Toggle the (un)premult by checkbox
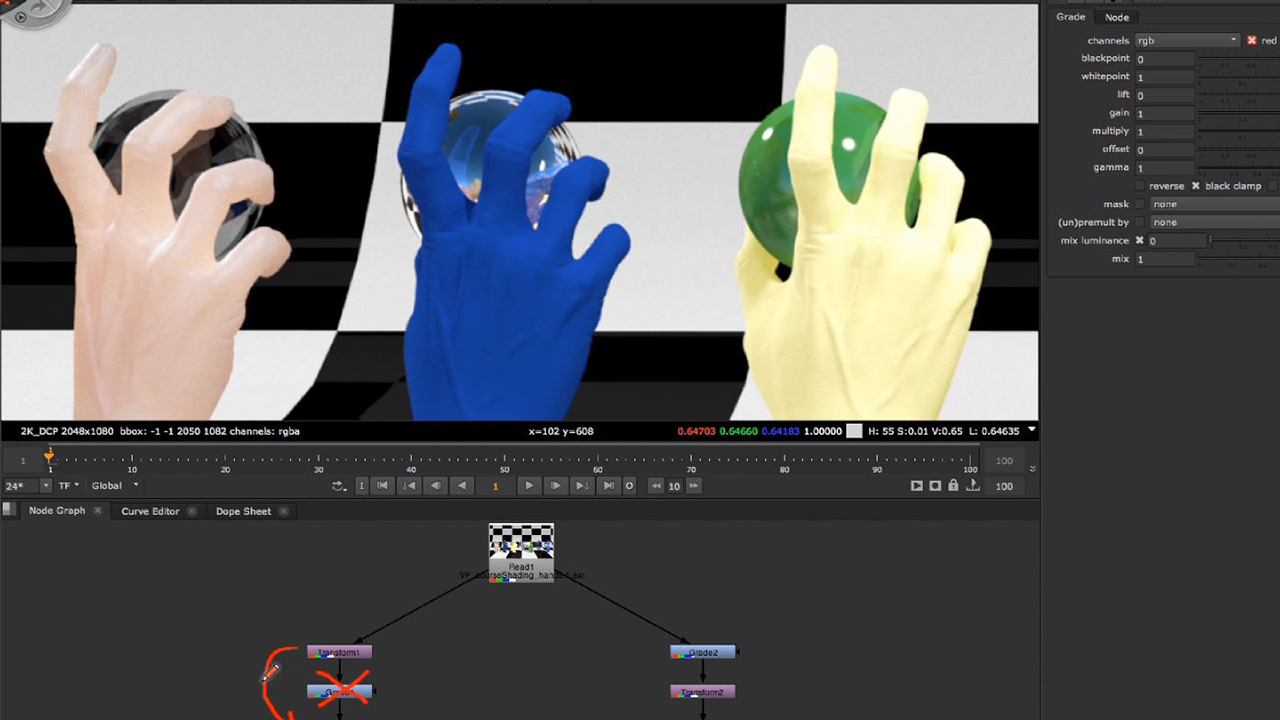The width and height of the screenshot is (1280, 720). coord(1140,222)
